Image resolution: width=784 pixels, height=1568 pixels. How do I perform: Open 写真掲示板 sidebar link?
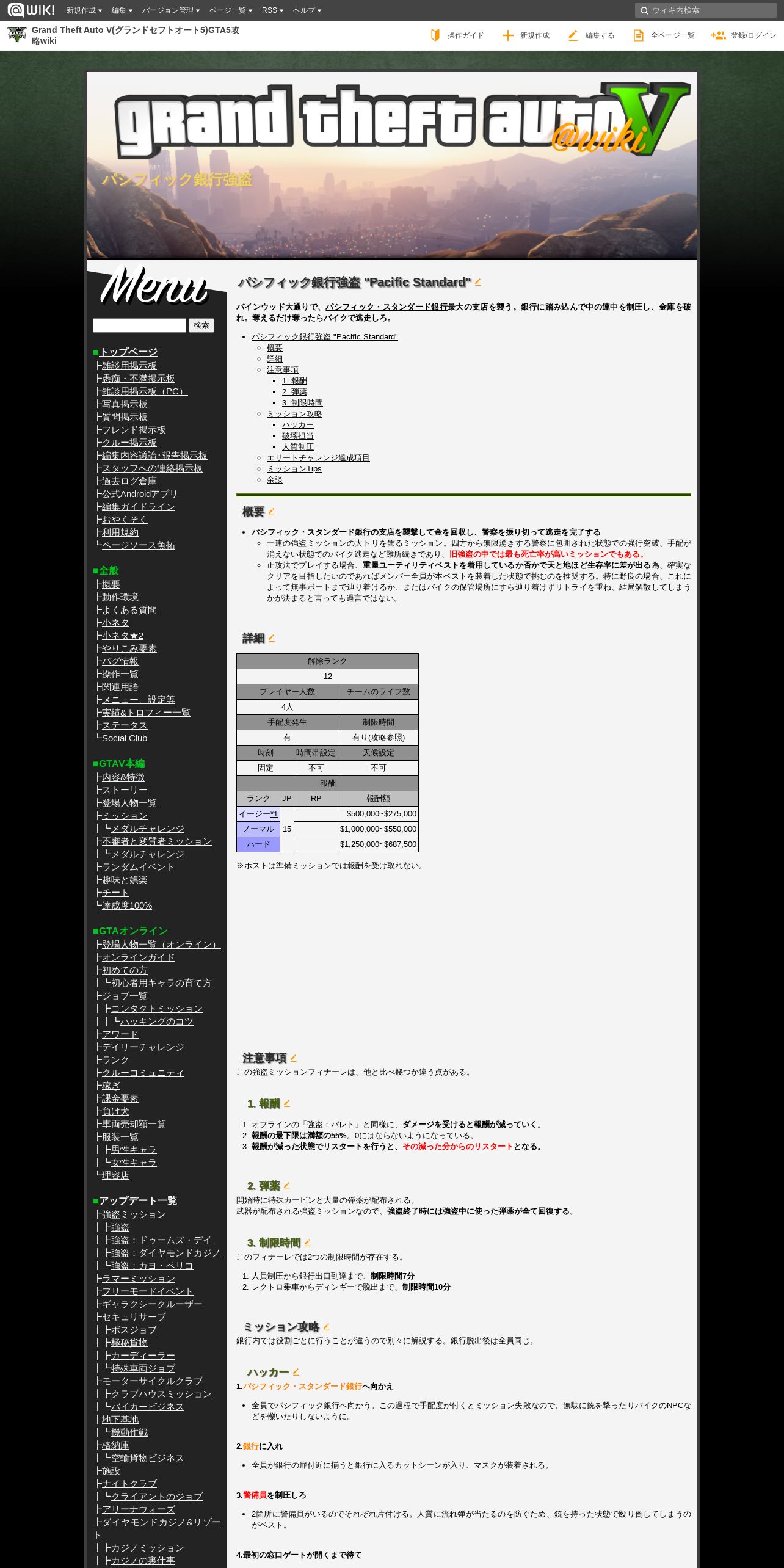click(x=125, y=404)
